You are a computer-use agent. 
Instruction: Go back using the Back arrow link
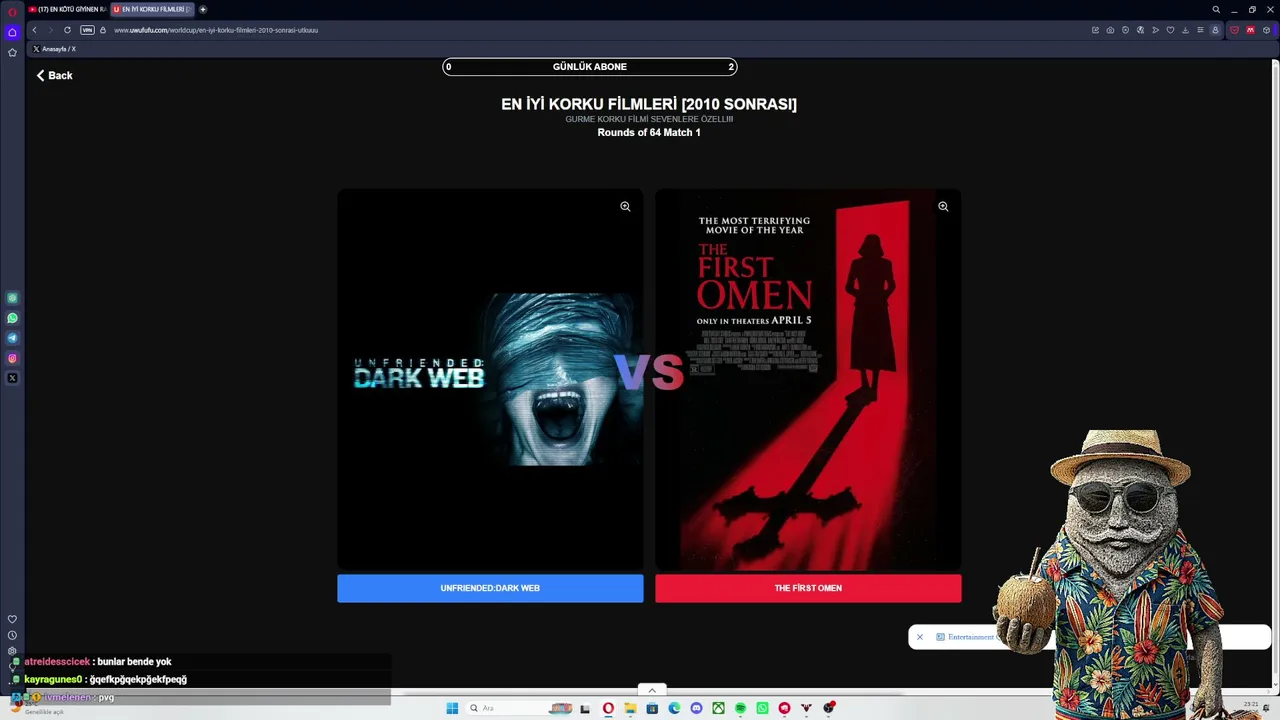[55, 75]
